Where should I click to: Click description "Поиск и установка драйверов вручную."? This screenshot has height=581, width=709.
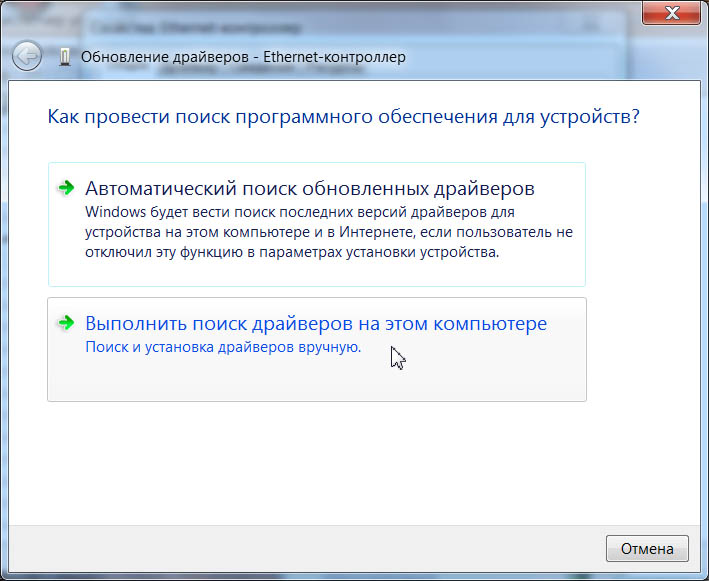(x=223, y=347)
